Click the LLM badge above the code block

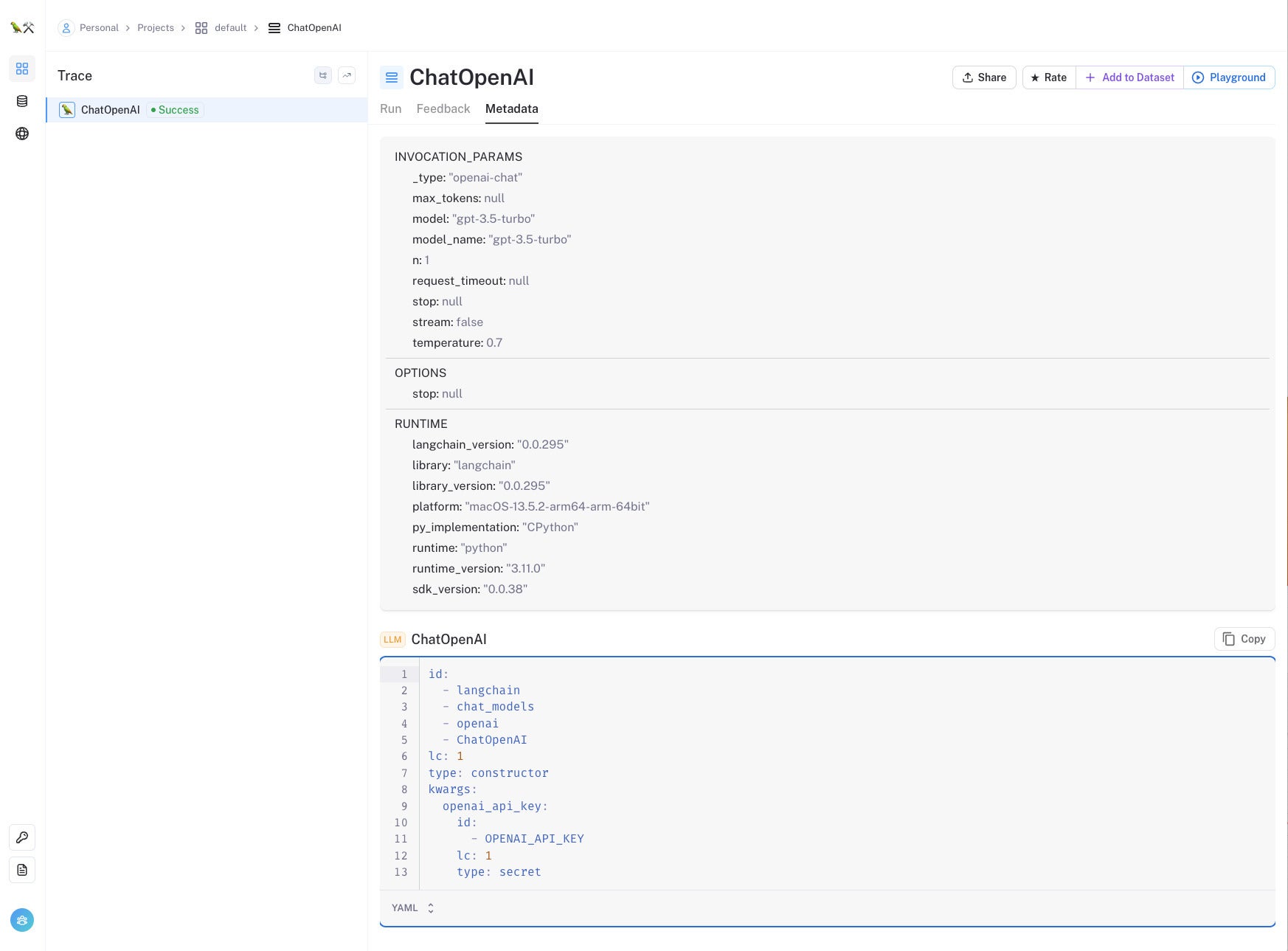click(392, 640)
